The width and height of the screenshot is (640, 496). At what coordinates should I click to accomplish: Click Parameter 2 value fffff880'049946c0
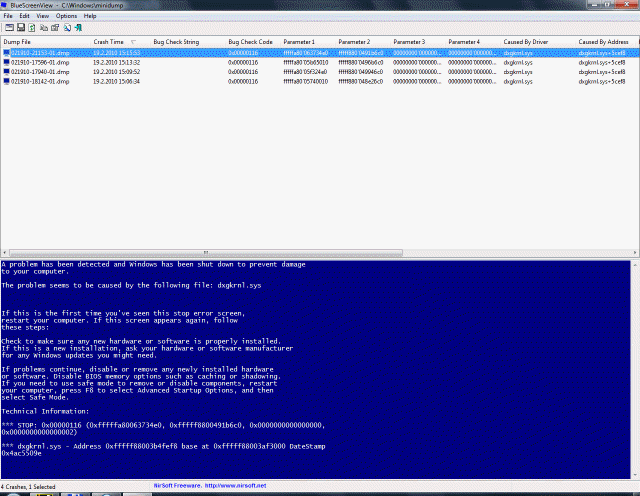pyautogui.click(x=361, y=72)
